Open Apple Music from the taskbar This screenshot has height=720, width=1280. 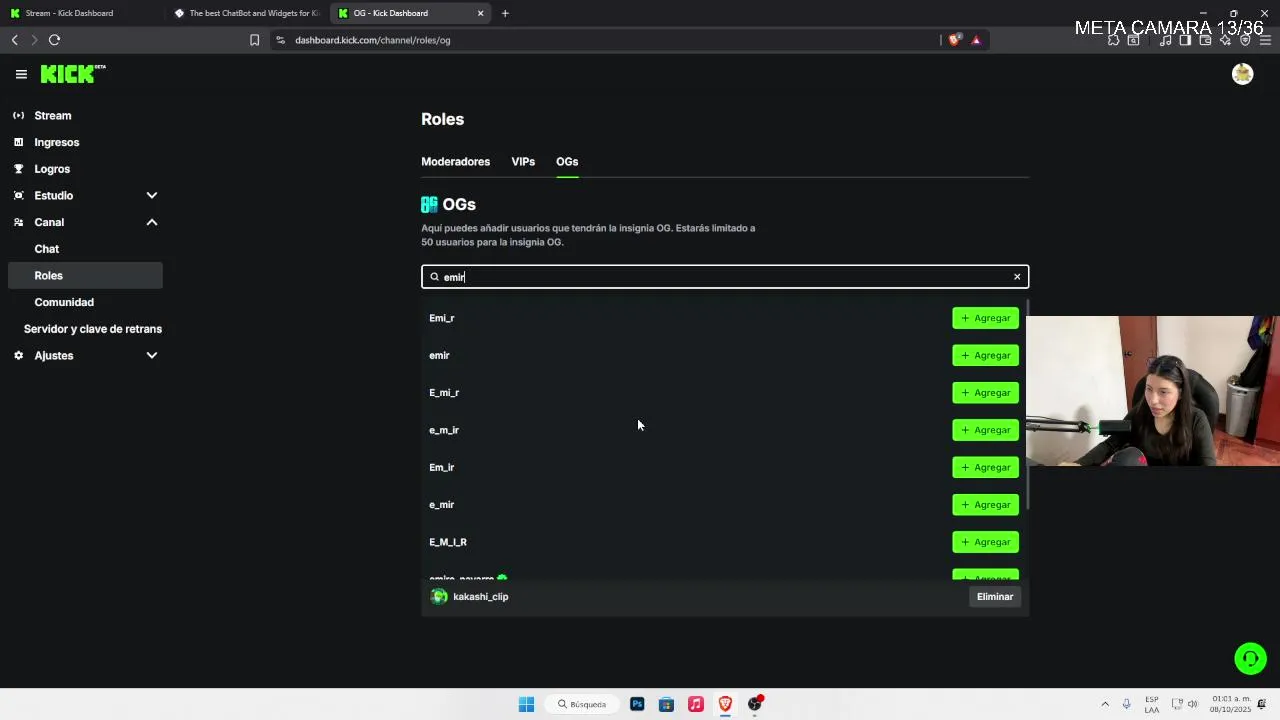click(696, 704)
